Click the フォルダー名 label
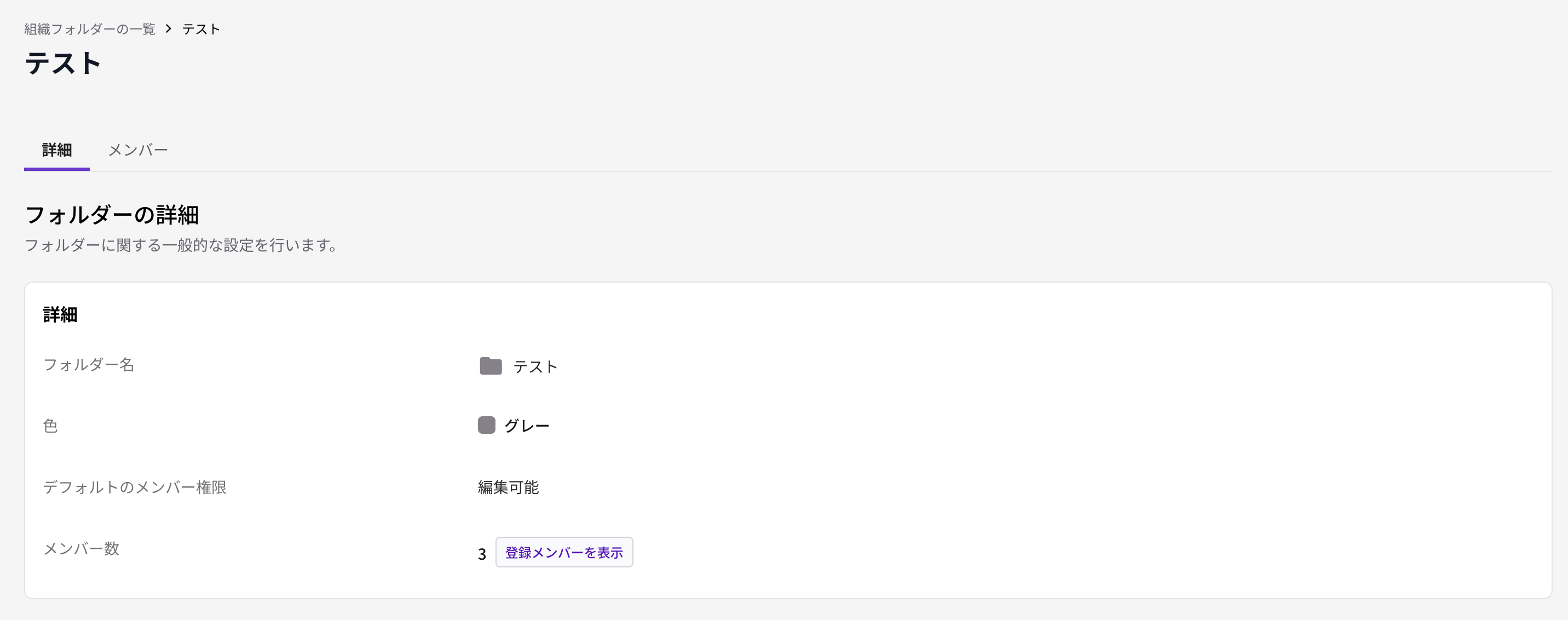This screenshot has height=620, width=1568. coord(89,365)
